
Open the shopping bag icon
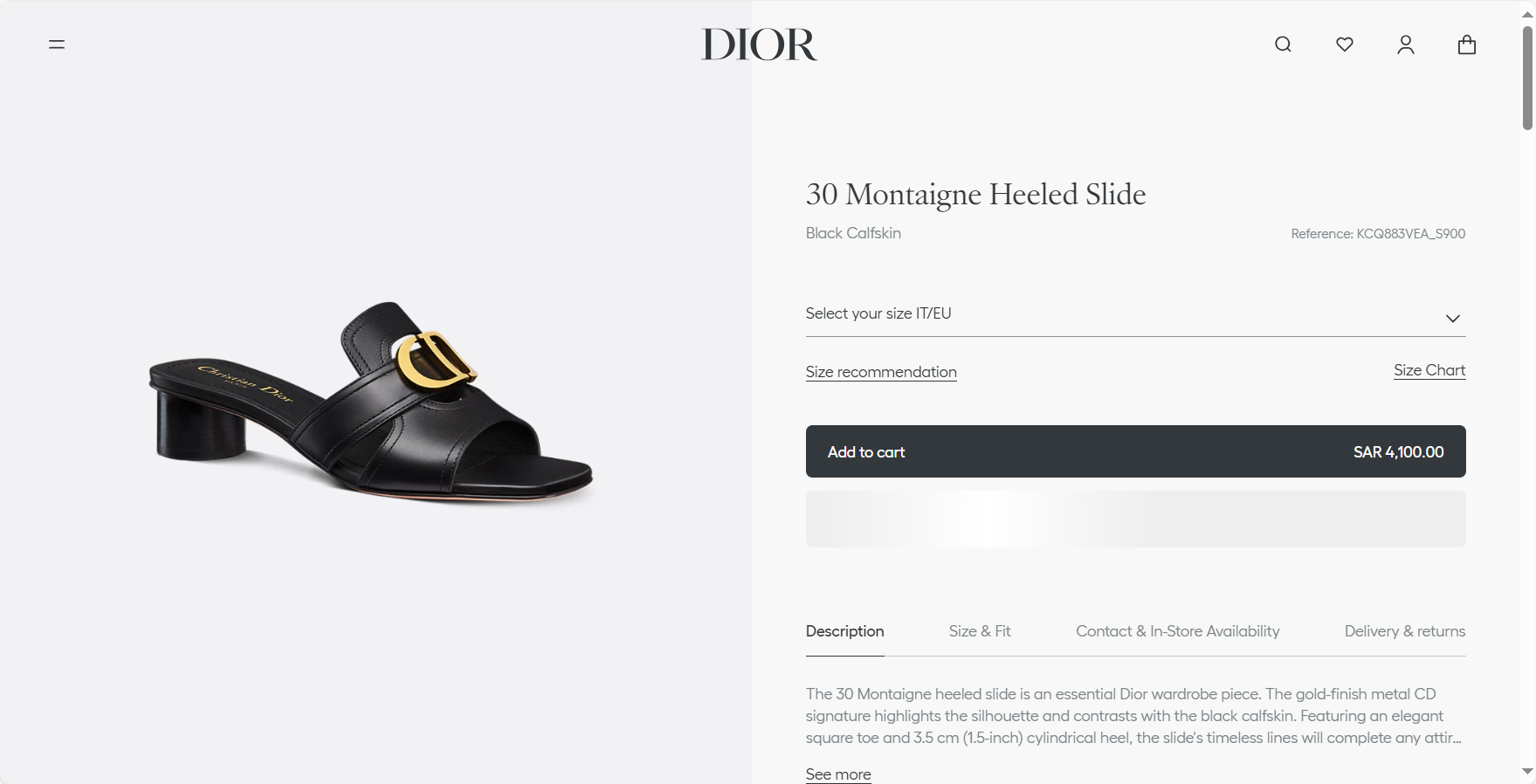[1467, 45]
